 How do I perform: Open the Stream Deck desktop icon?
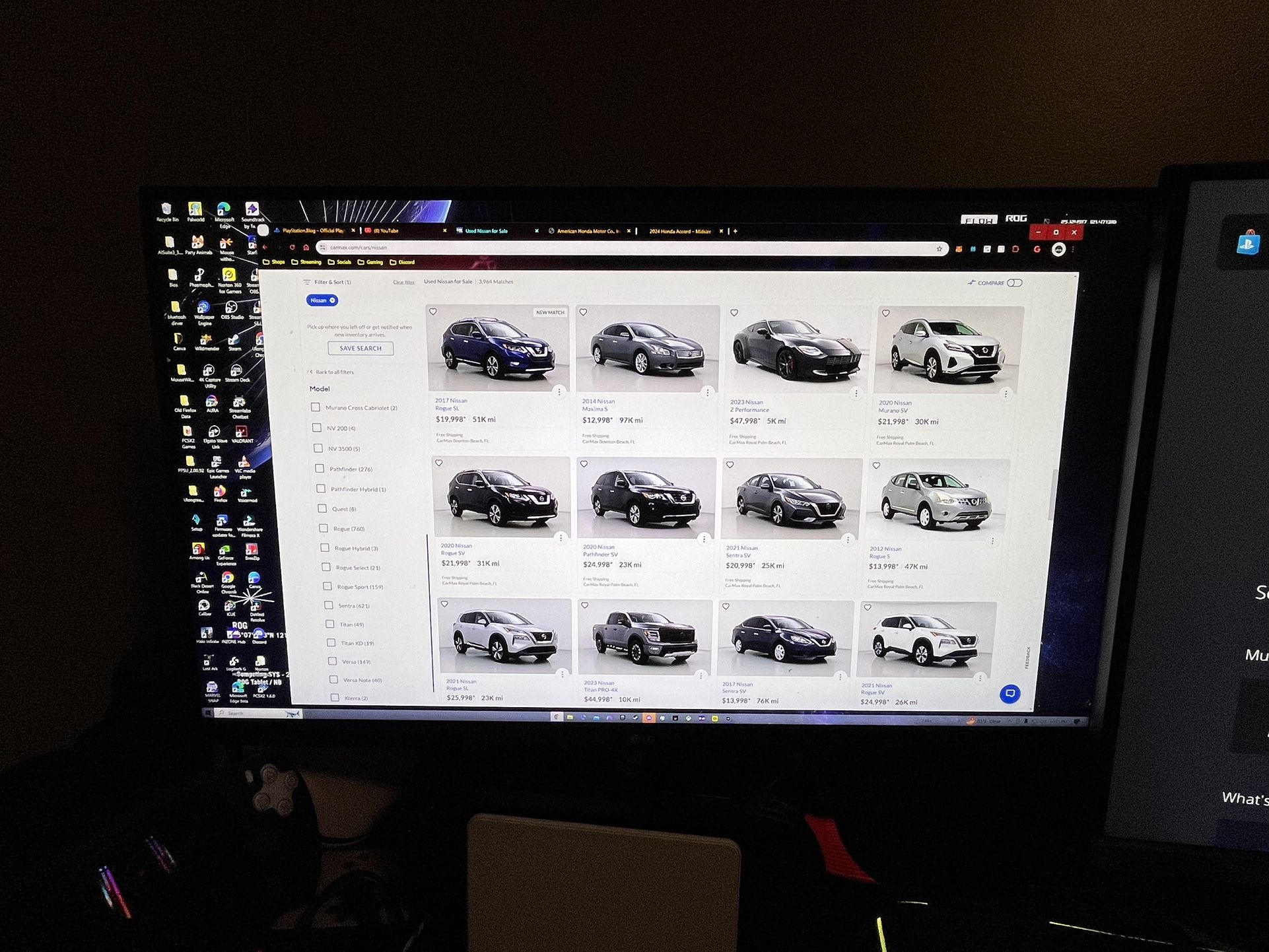(237, 374)
